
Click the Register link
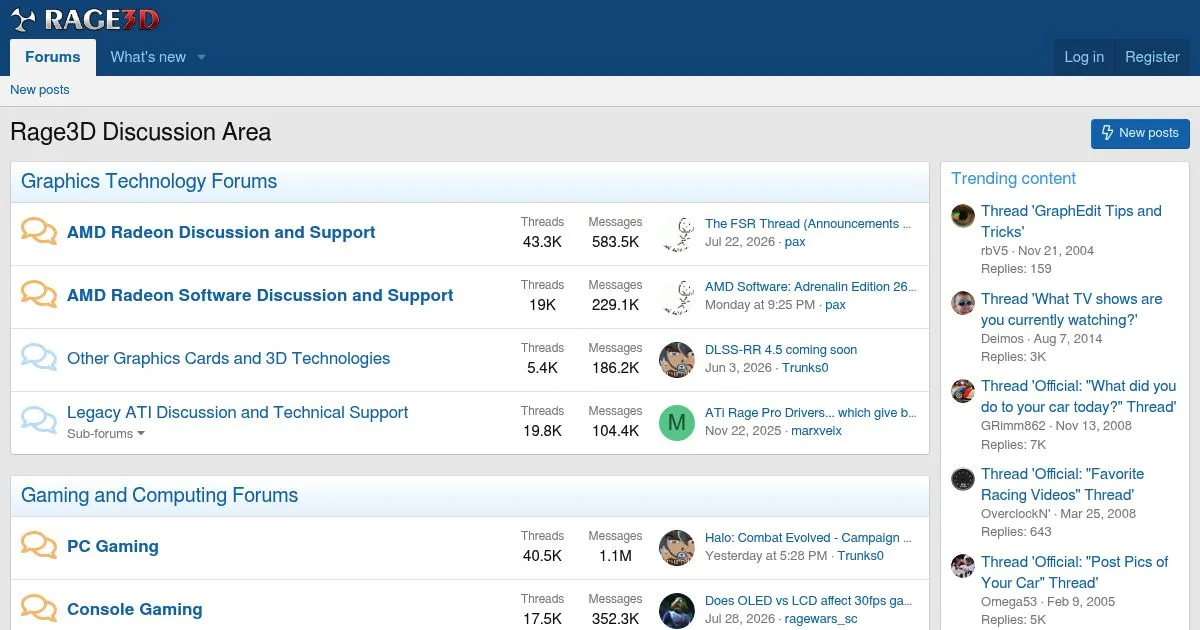1152,57
